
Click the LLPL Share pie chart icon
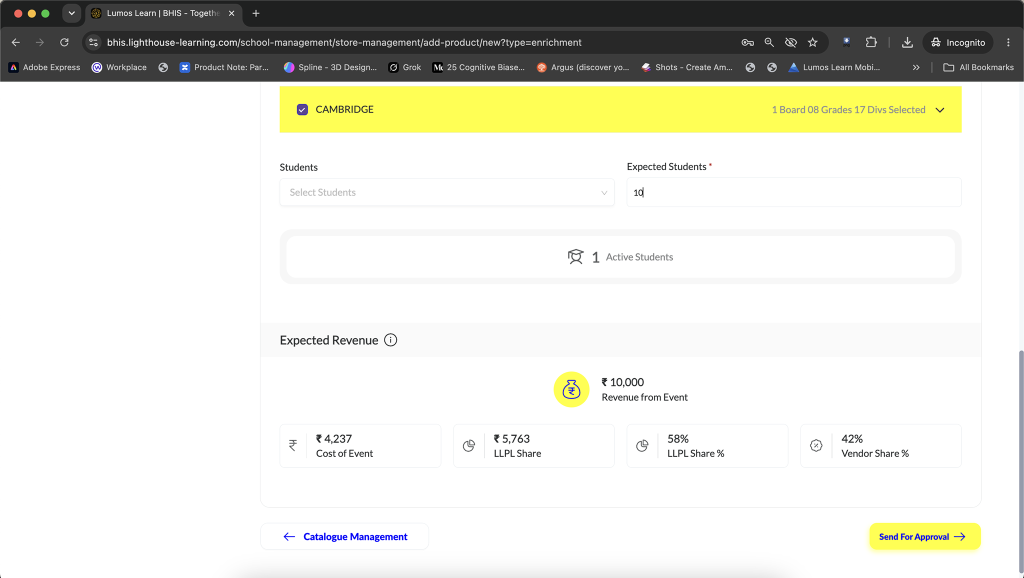(x=468, y=446)
